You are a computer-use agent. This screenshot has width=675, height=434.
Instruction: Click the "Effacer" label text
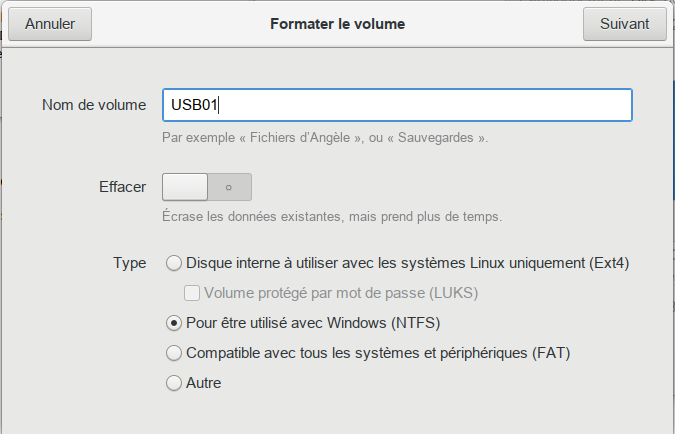point(123,187)
